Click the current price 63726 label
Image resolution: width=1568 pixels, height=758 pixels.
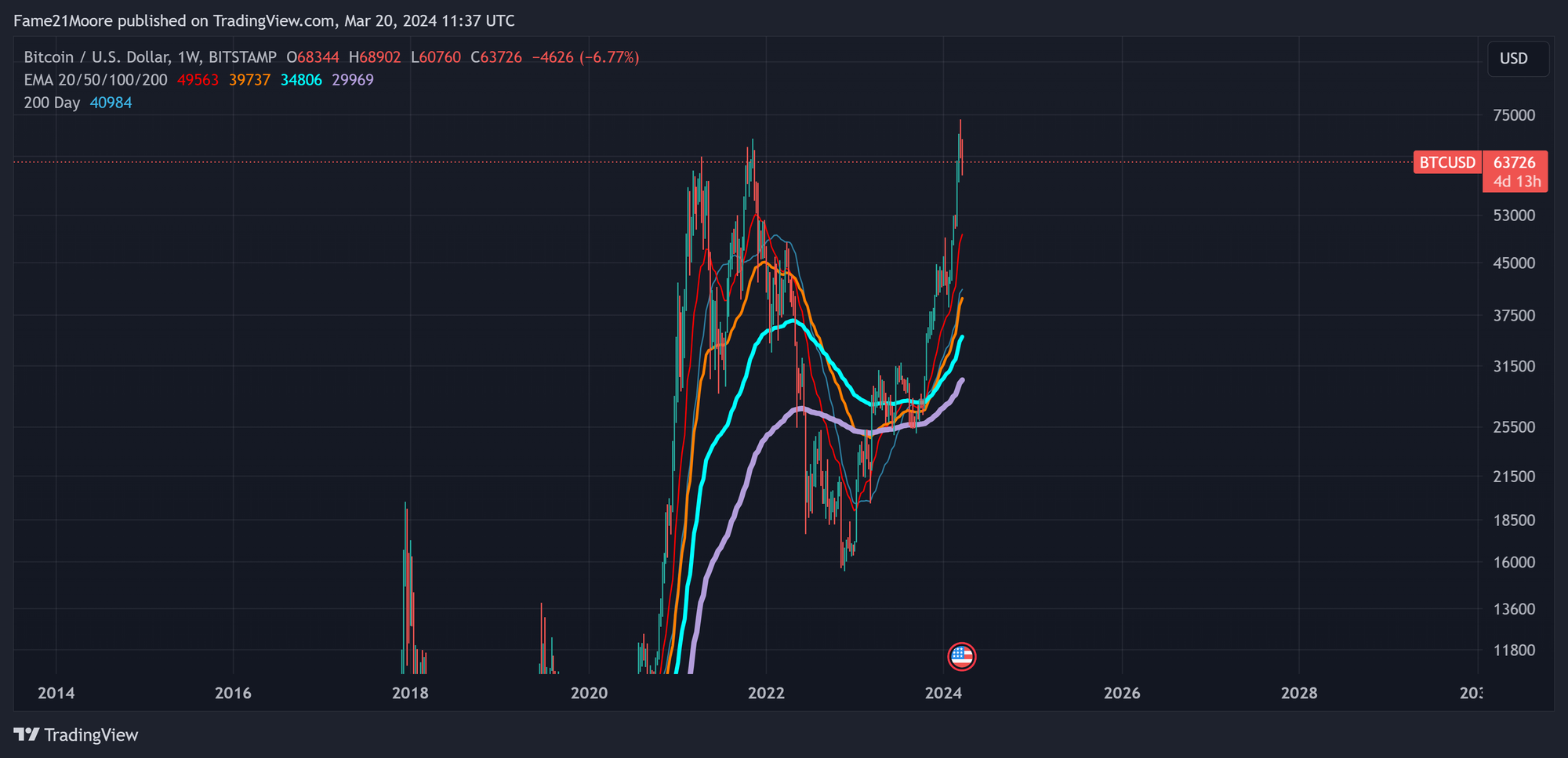tap(1514, 162)
